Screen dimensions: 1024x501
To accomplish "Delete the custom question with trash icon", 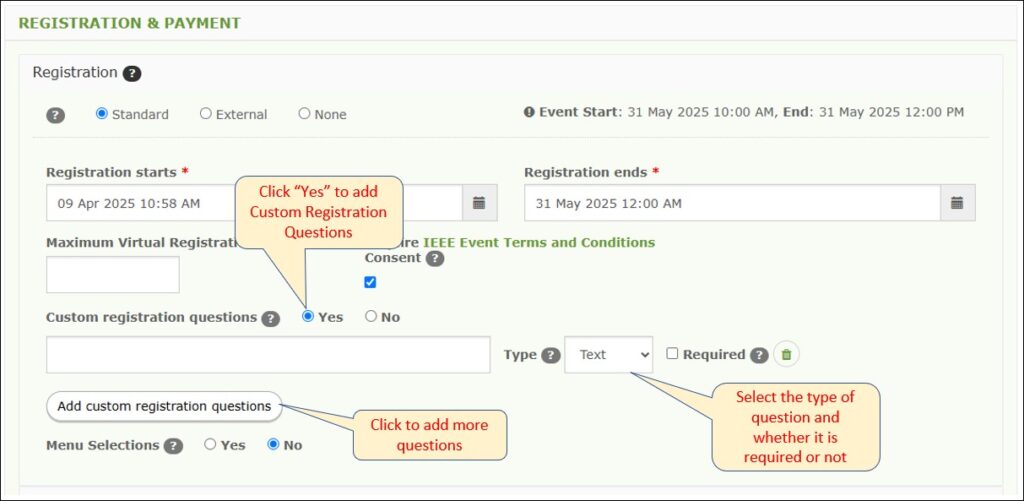I will point(786,355).
